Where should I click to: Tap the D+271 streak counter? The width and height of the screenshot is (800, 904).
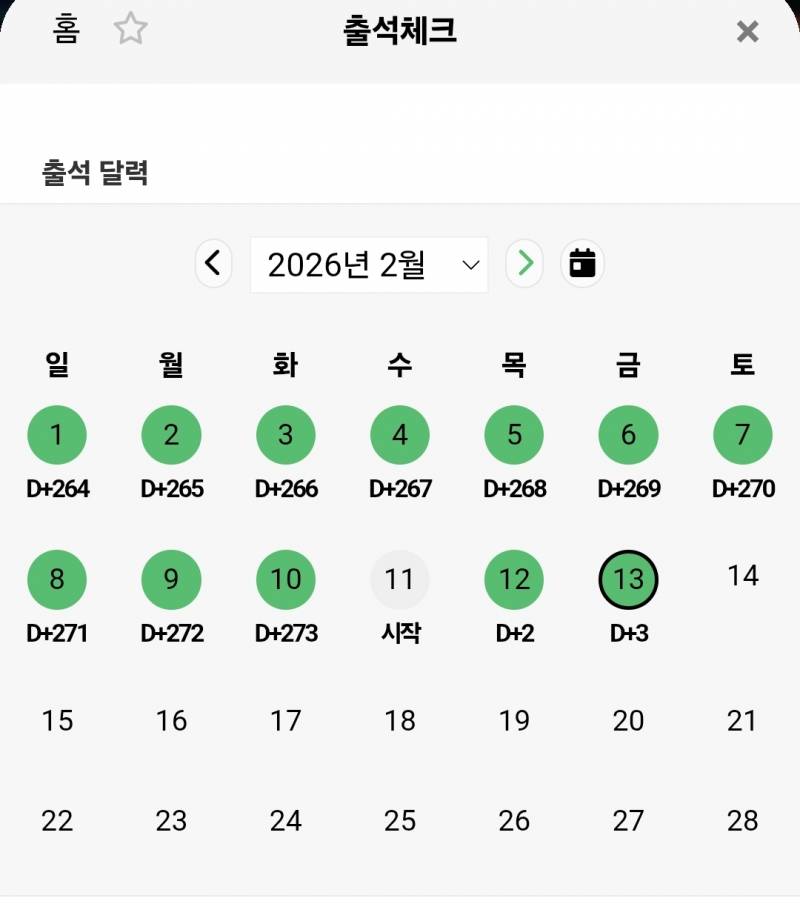point(57,633)
